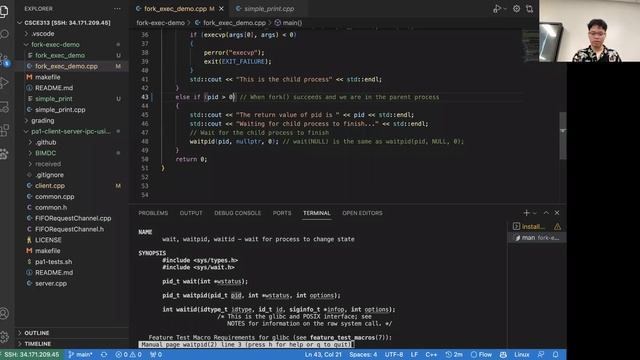Run the C++ file with play icon
Image resolution: width=640 pixels, height=360 pixels.
497,9
